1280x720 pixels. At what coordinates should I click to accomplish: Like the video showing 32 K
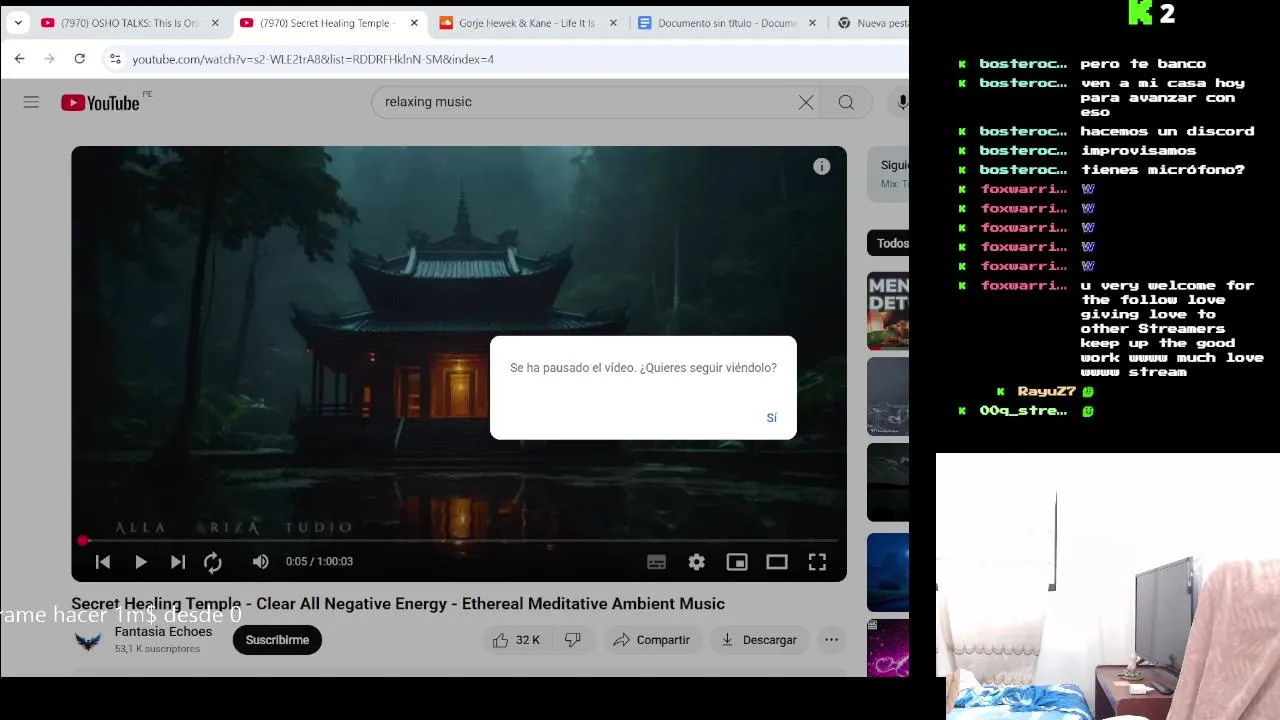pyautogui.click(x=516, y=640)
